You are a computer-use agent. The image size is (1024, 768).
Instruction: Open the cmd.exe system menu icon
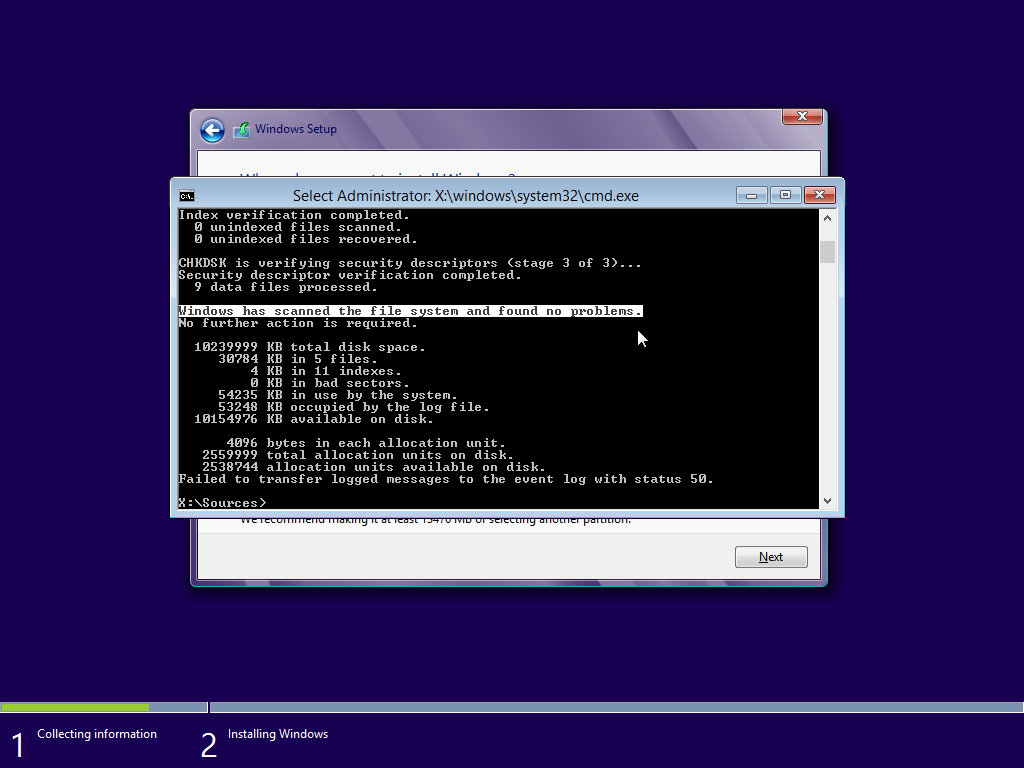coord(187,196)
